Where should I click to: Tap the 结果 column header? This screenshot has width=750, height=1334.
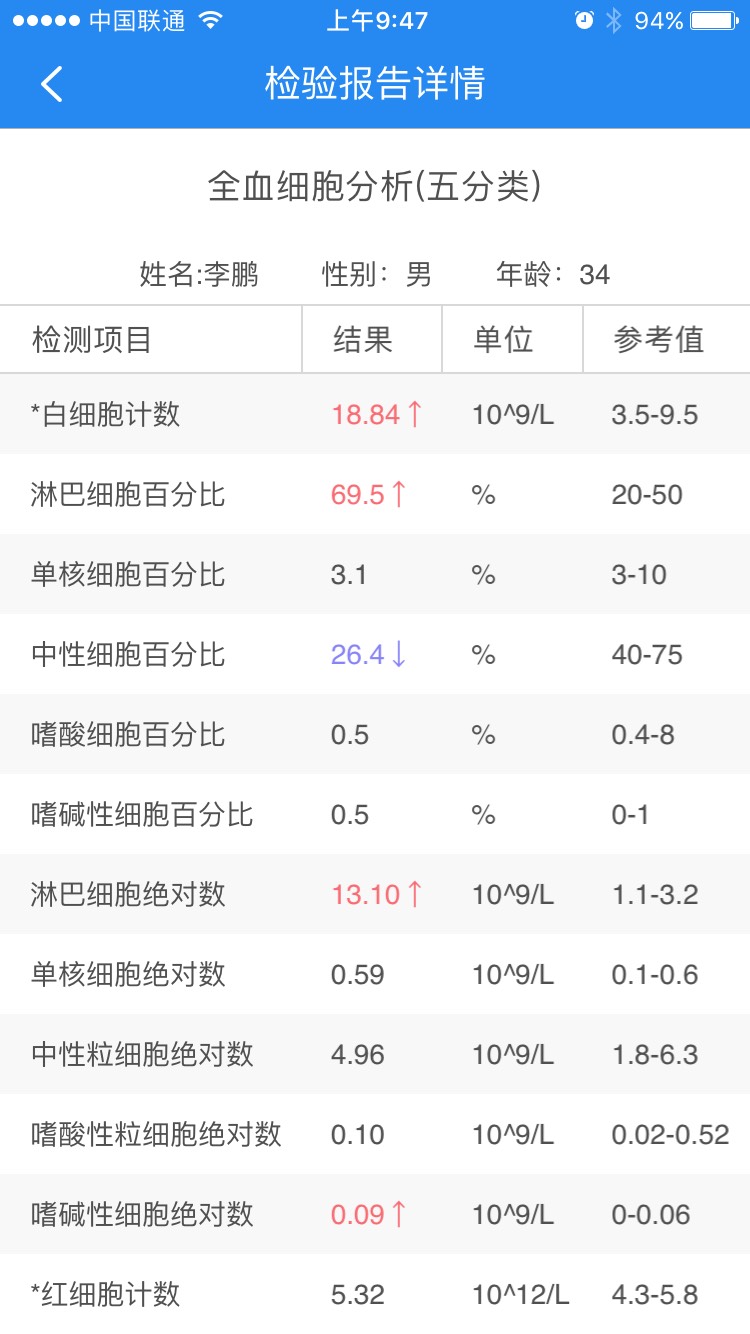[362, 339]
